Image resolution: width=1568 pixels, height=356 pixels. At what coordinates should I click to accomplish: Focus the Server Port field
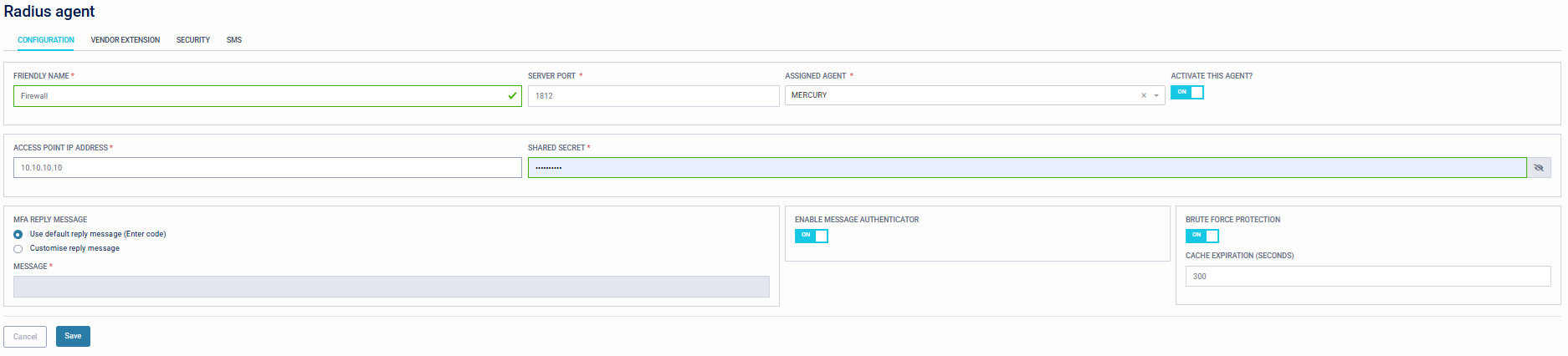653,96
